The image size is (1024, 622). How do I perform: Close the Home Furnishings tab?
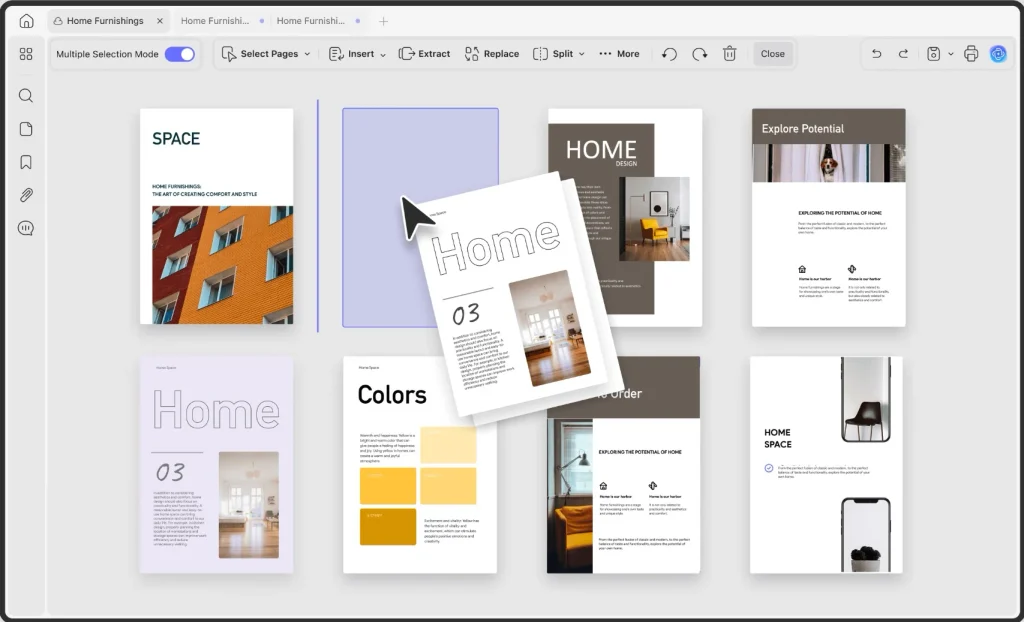(160, 21)
